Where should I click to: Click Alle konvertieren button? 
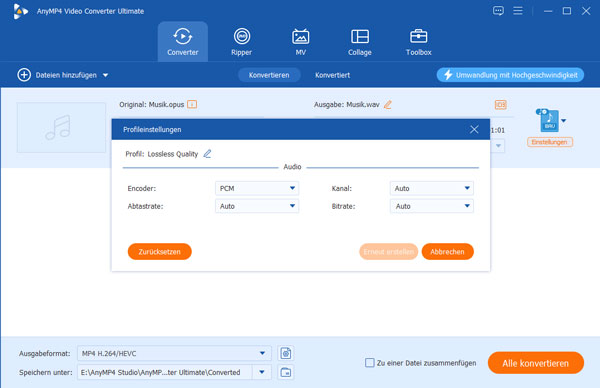tap(536, 363)
